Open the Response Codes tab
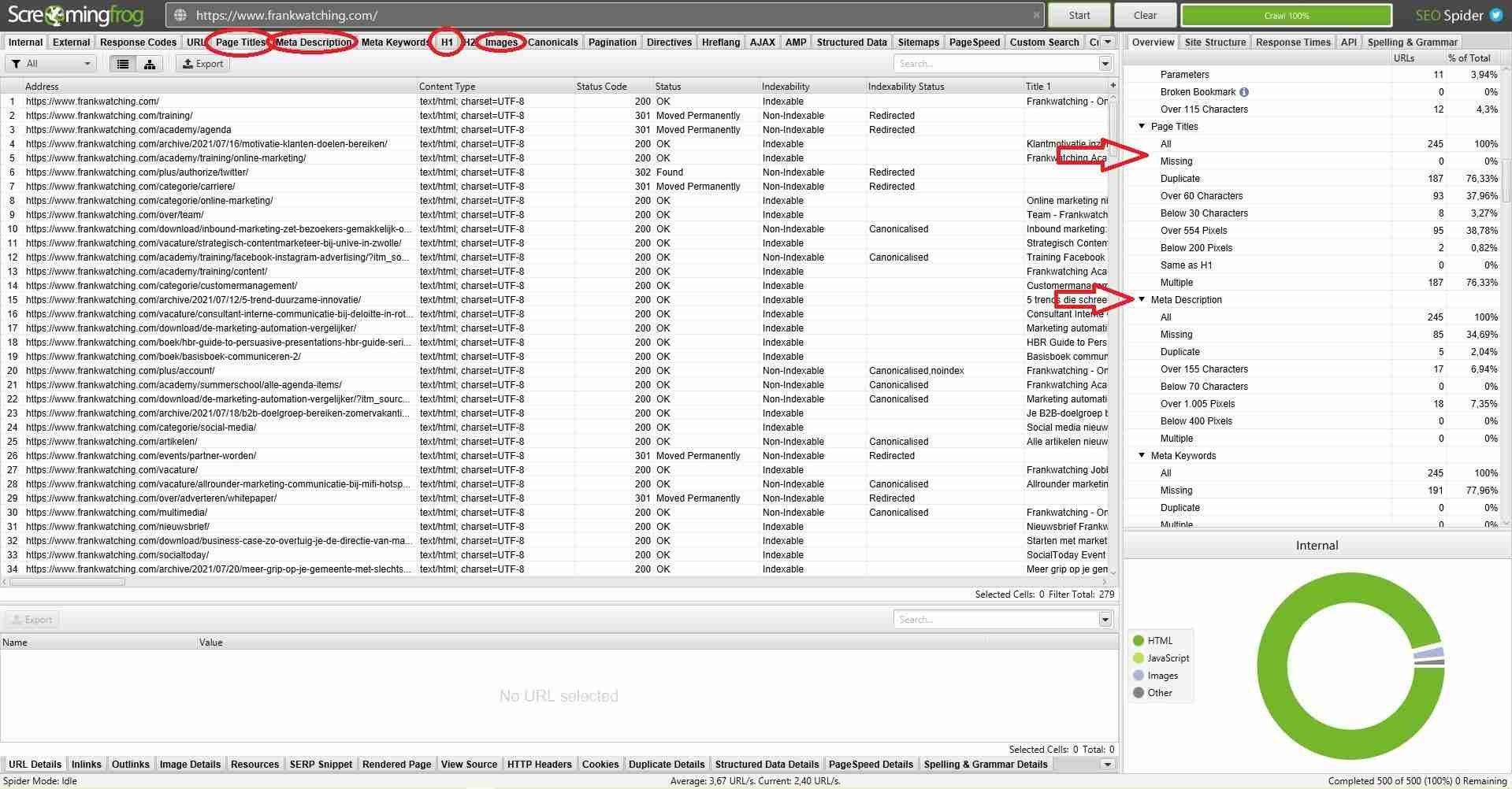 (138, 43)
